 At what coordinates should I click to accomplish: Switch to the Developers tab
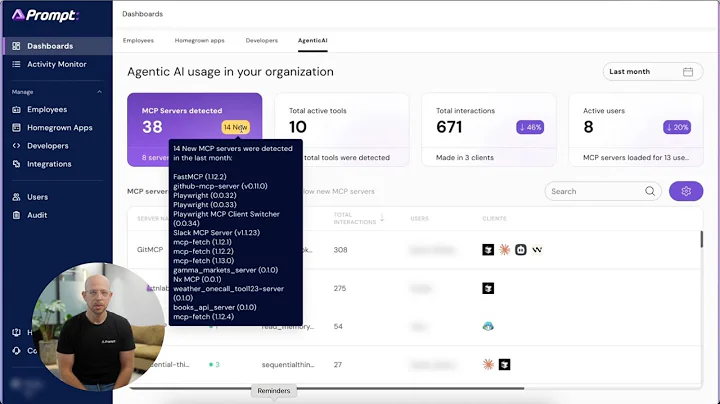point(262,40)
